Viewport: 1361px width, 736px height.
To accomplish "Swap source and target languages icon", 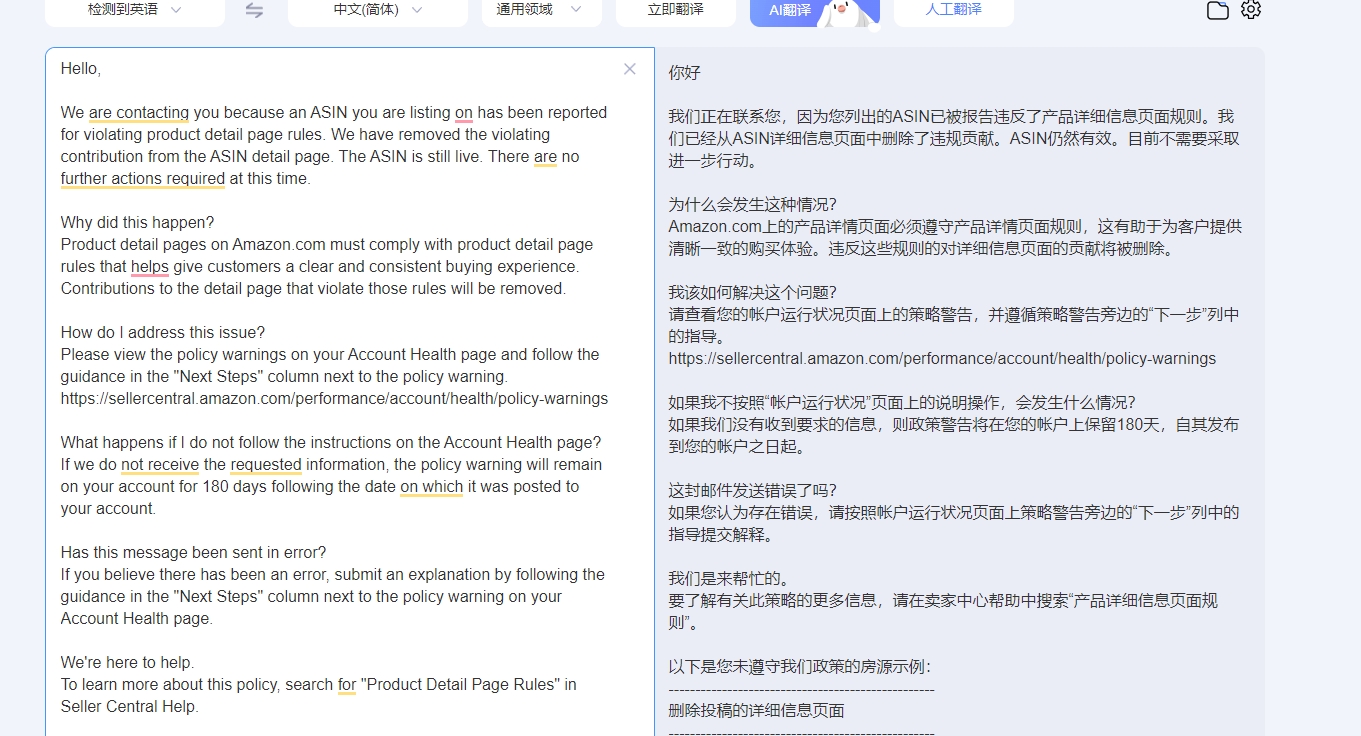I will point(254,10).
